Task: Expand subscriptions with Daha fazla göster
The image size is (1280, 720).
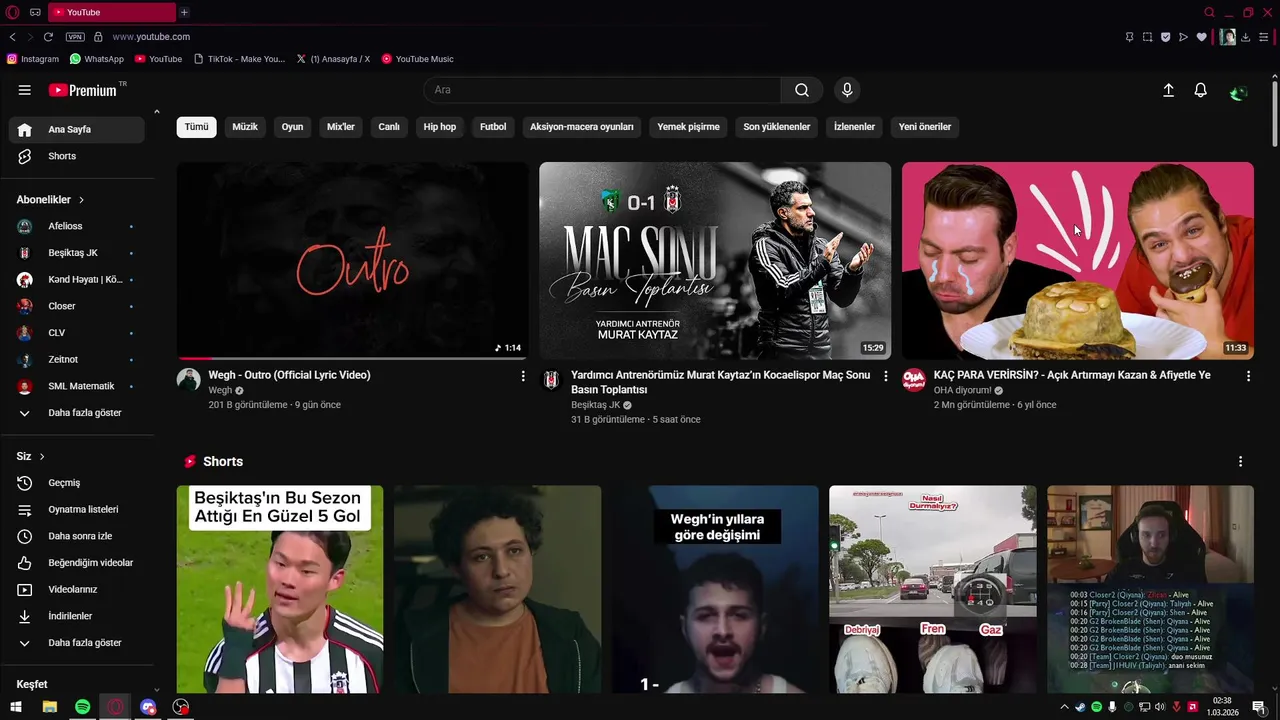Action: click(77, 413)
